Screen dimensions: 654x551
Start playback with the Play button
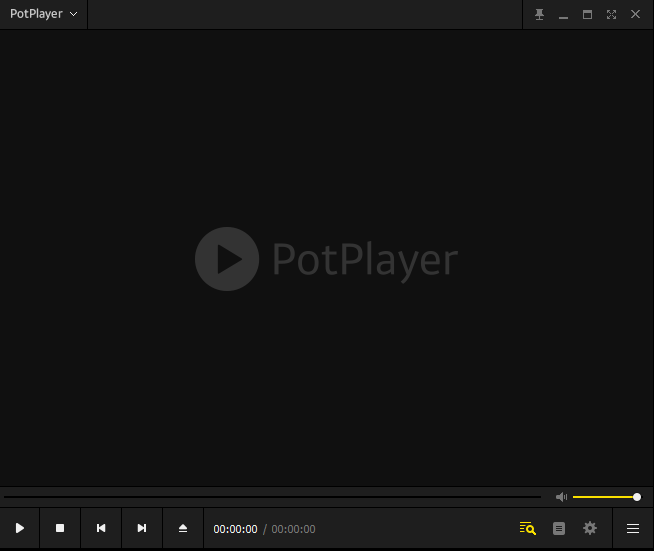point(20,528)
